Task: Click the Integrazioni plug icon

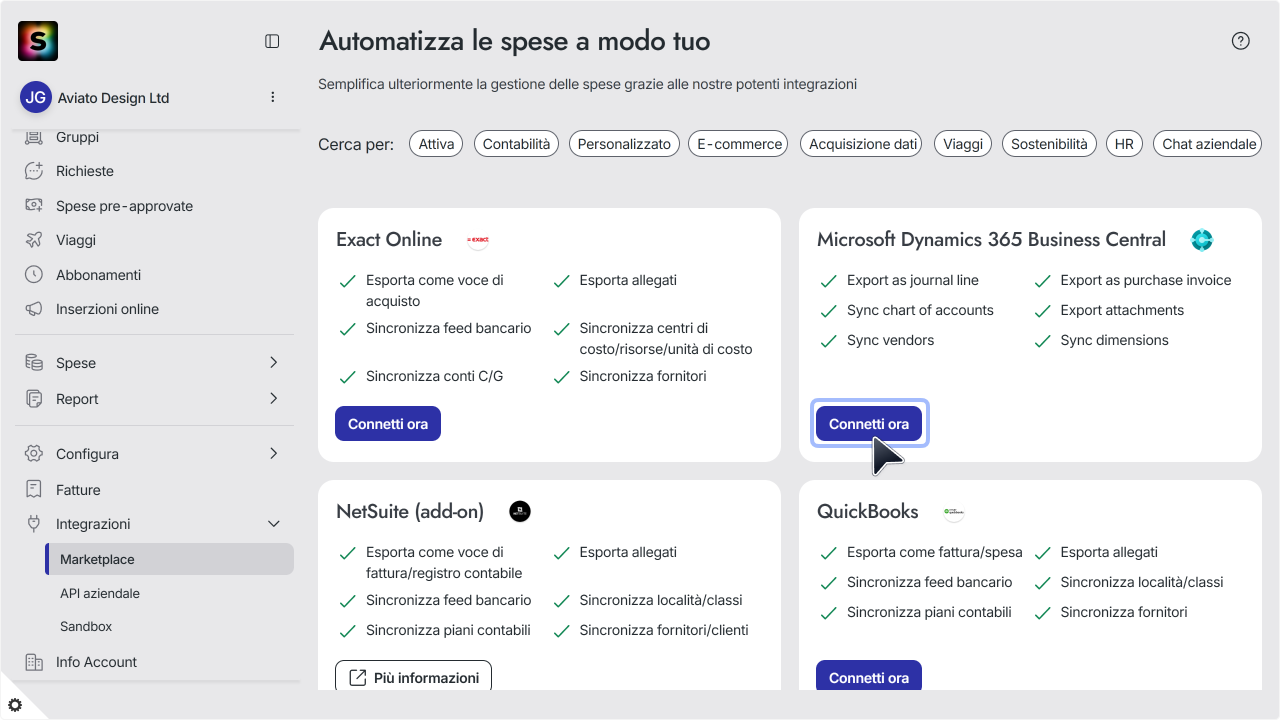Action: point(34,524)
